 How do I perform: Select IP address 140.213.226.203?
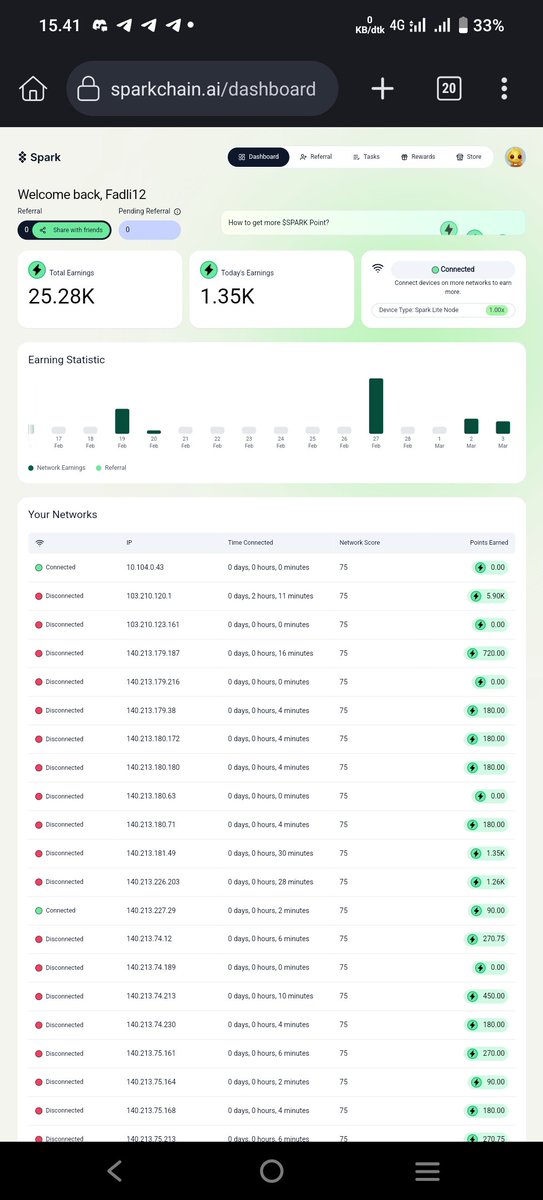pyautogui.click(x=153, y=882)
